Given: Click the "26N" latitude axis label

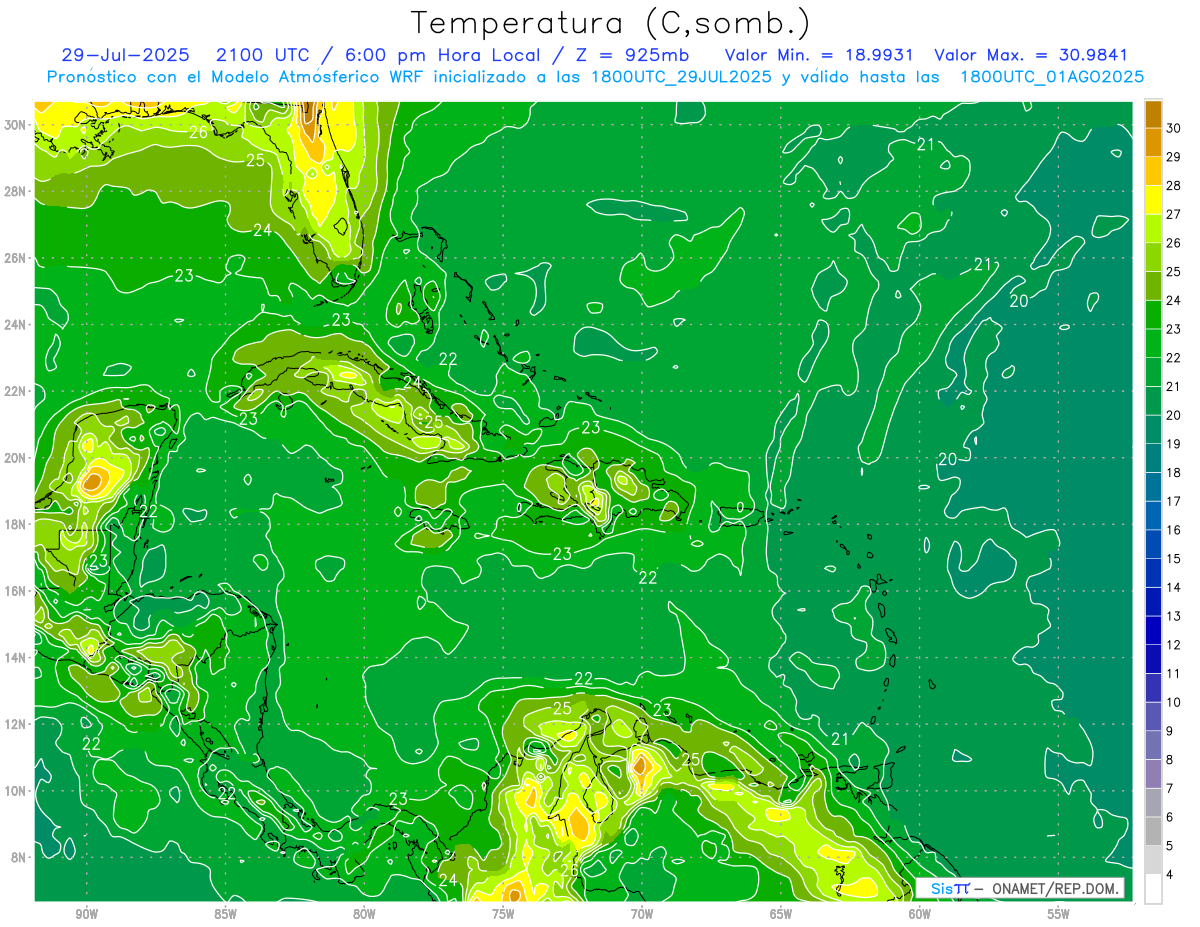Looking at the screenshot, I should (16, 258).
